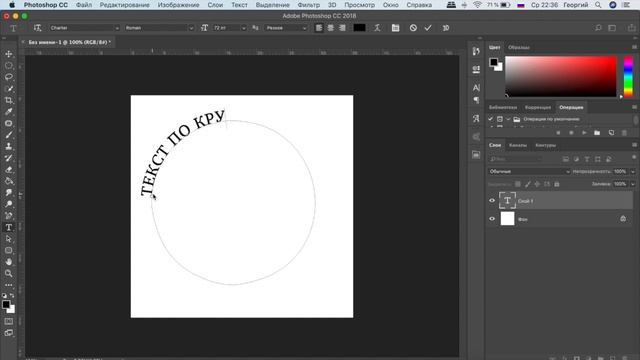Open Character and Paragraph panels button

(395, 28)
